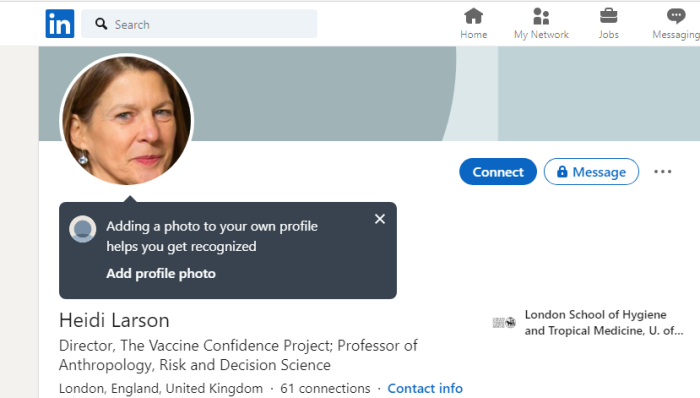Select Add profile photo link
Viewport: 700px width, 398px height.
tap(161, 274)
